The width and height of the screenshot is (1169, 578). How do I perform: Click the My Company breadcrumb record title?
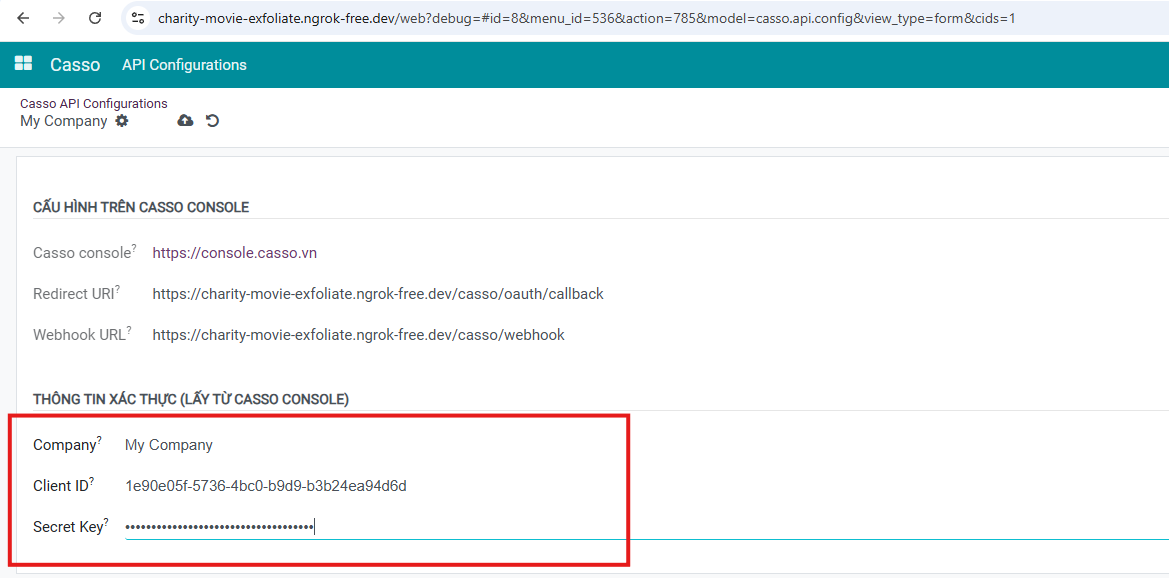click(x=63, y=121)
